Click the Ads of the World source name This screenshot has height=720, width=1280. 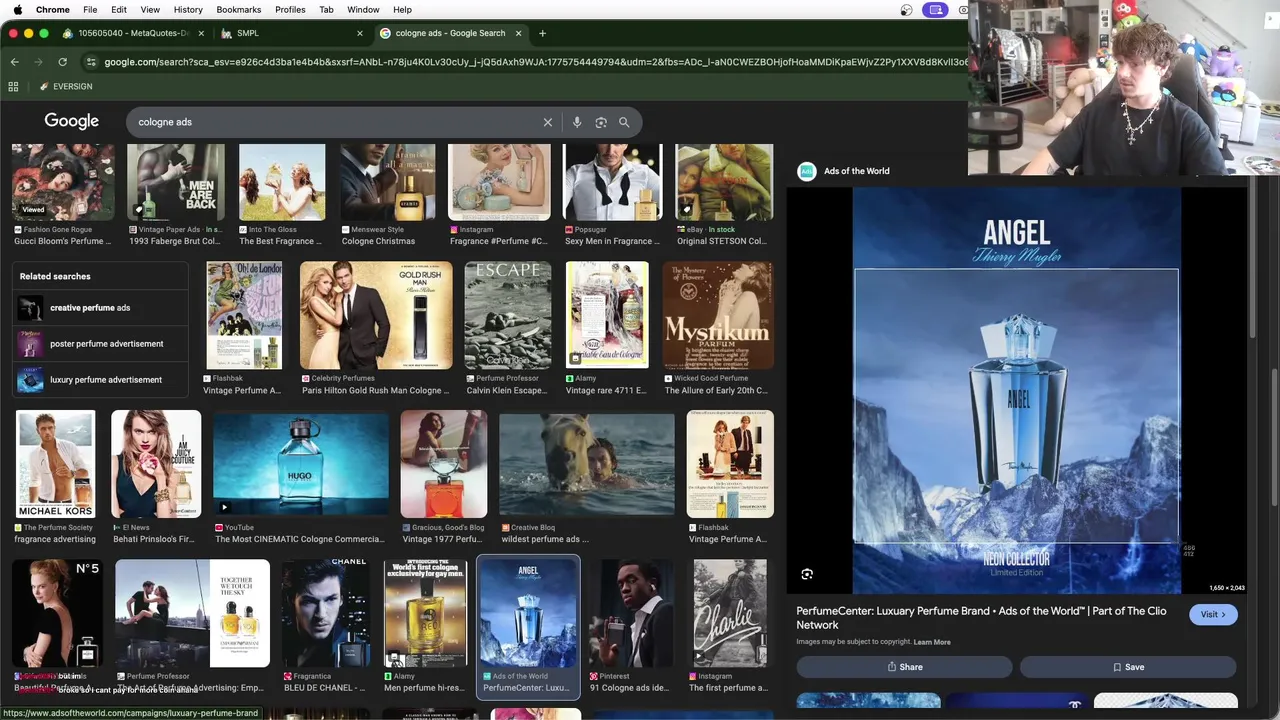pyautogui.click(x=856, y=171)
